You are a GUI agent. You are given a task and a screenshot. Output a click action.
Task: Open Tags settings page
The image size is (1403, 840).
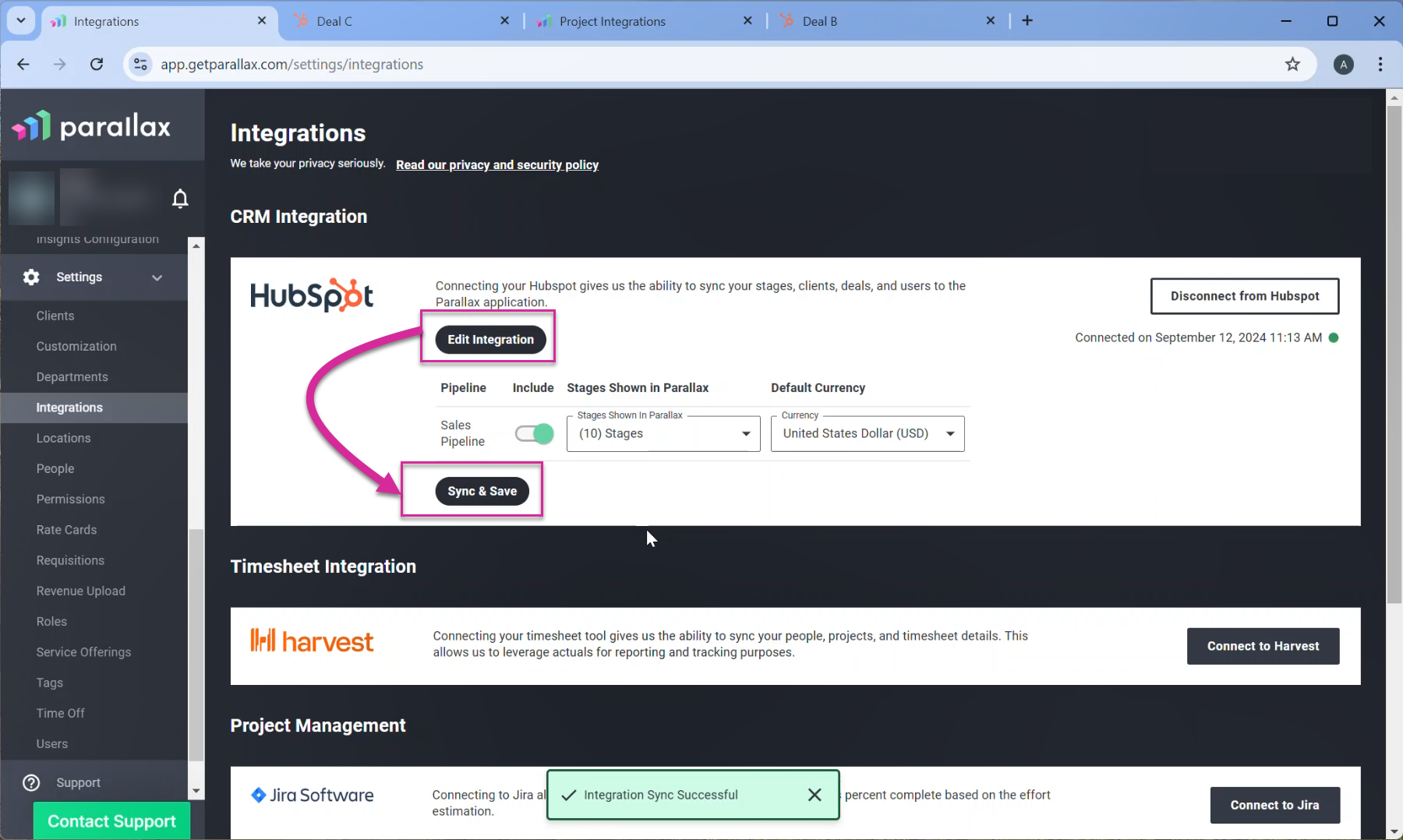50,683
